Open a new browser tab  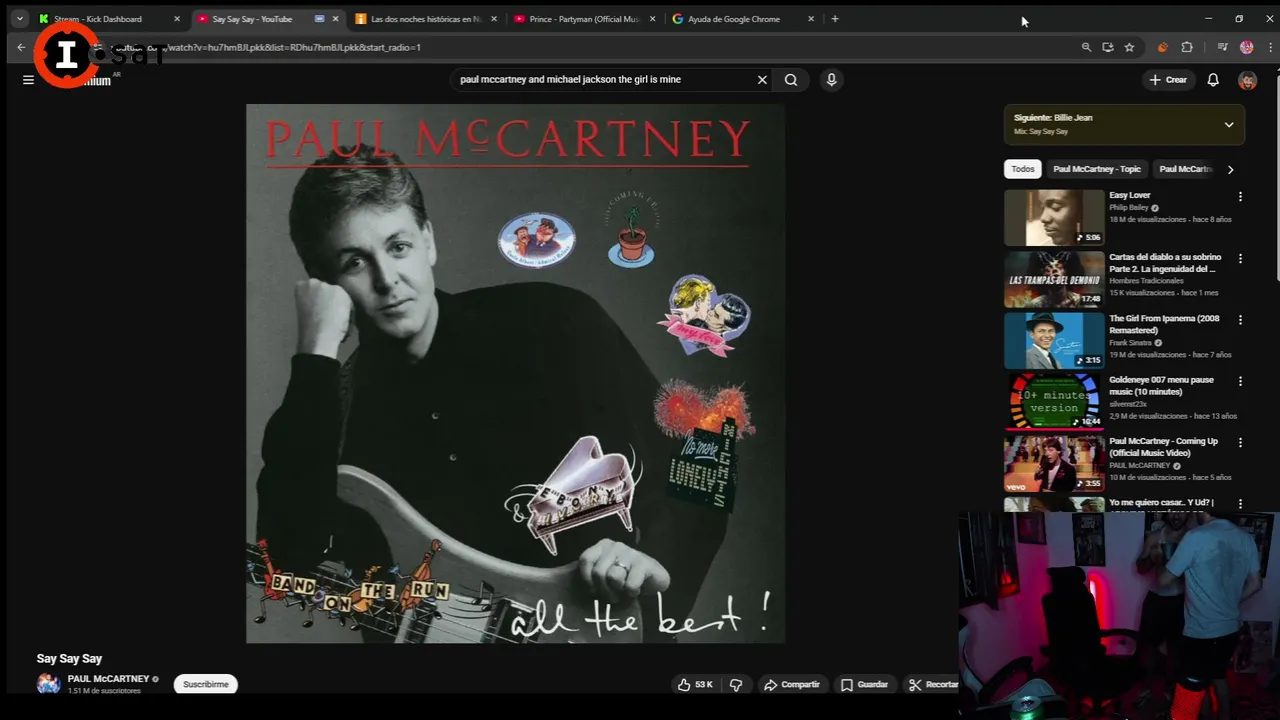835,19
